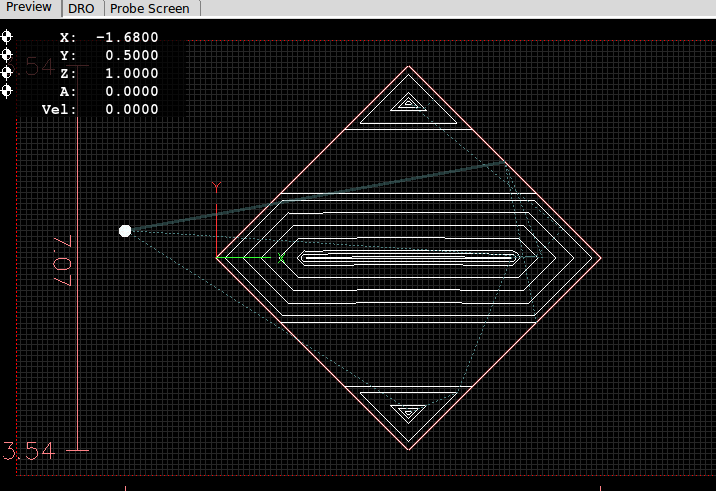716x491 pixels.
Task: Open the Probe Screen tab
Action: 148,8
